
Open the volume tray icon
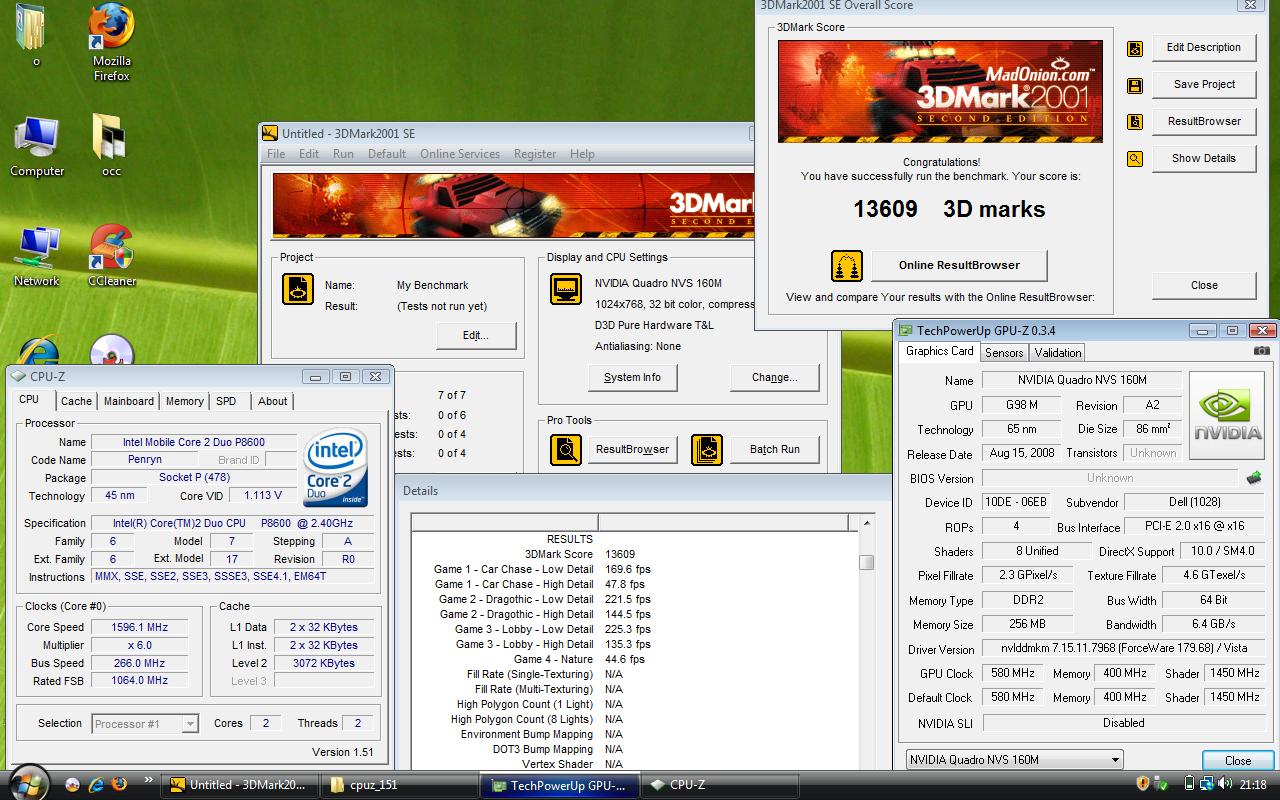[x=1227, y=784]
